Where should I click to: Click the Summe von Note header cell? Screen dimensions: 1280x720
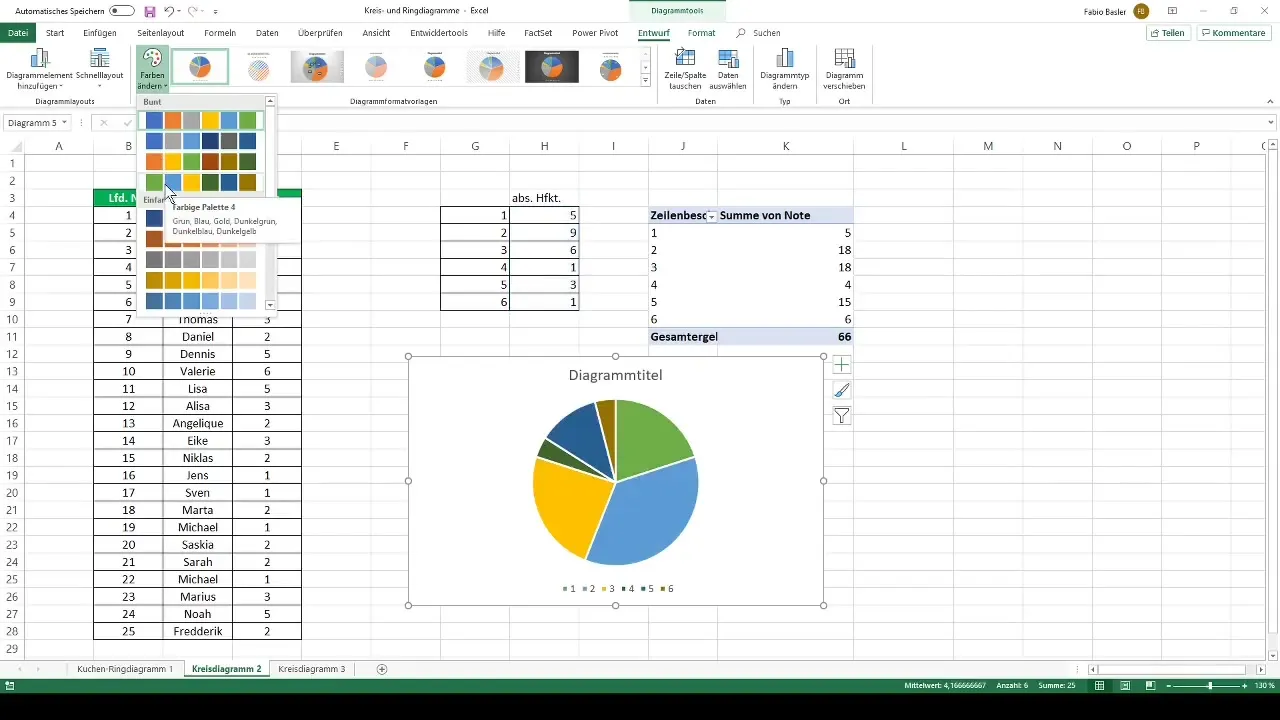[786, 215]
